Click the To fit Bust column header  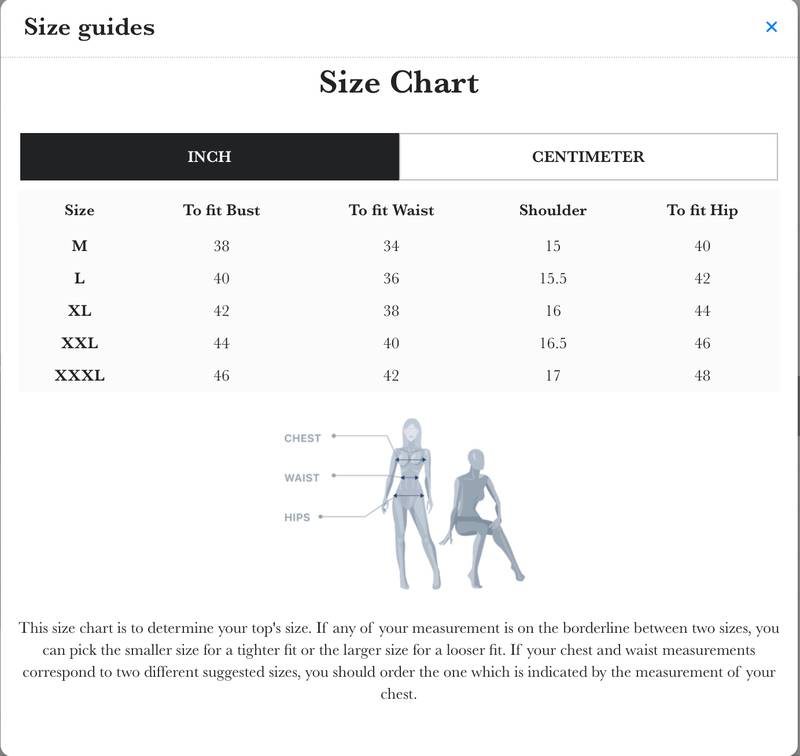click(221, 211)
